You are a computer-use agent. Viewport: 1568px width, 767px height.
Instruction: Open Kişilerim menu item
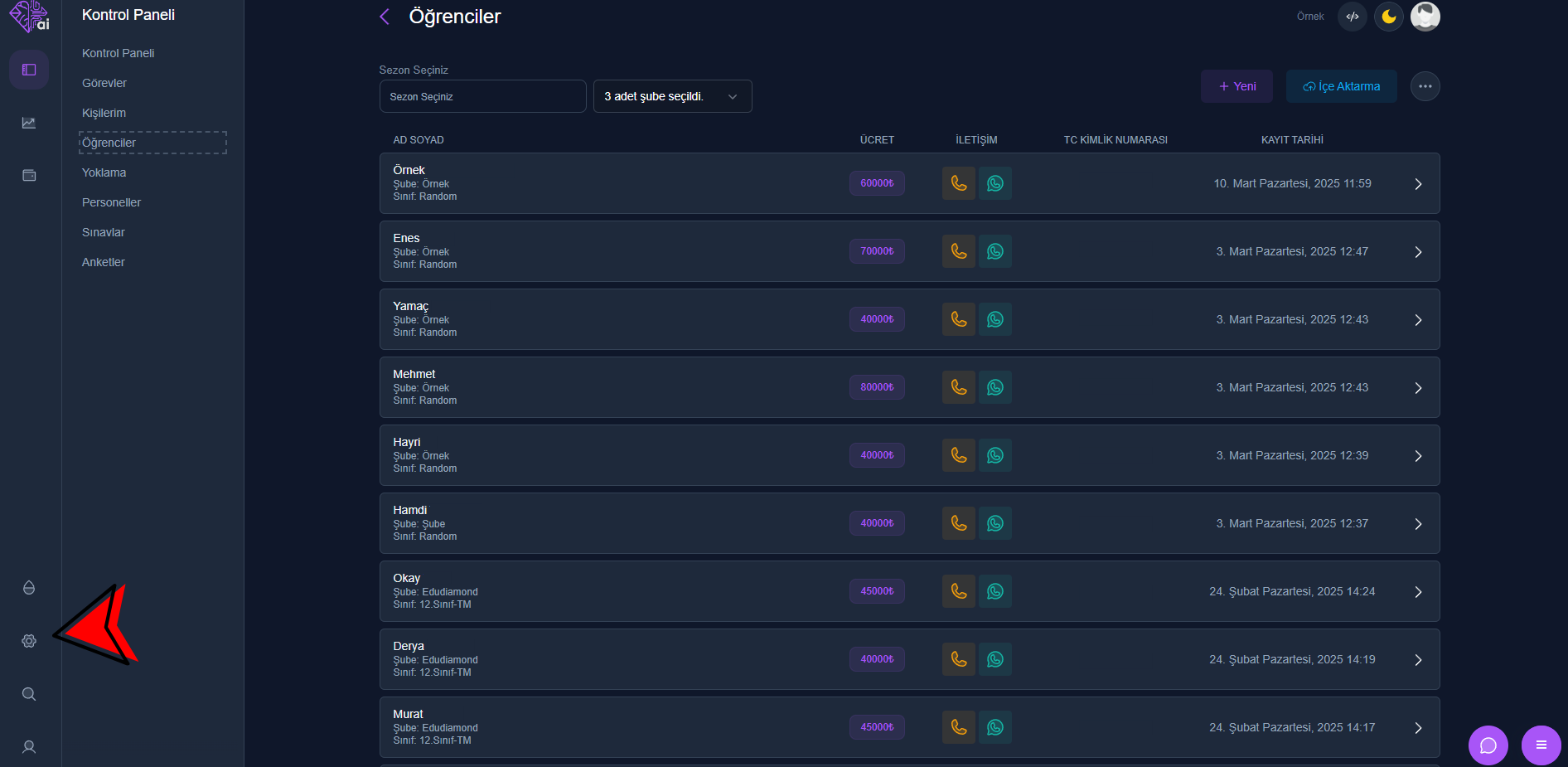click(x=104, y=113)
